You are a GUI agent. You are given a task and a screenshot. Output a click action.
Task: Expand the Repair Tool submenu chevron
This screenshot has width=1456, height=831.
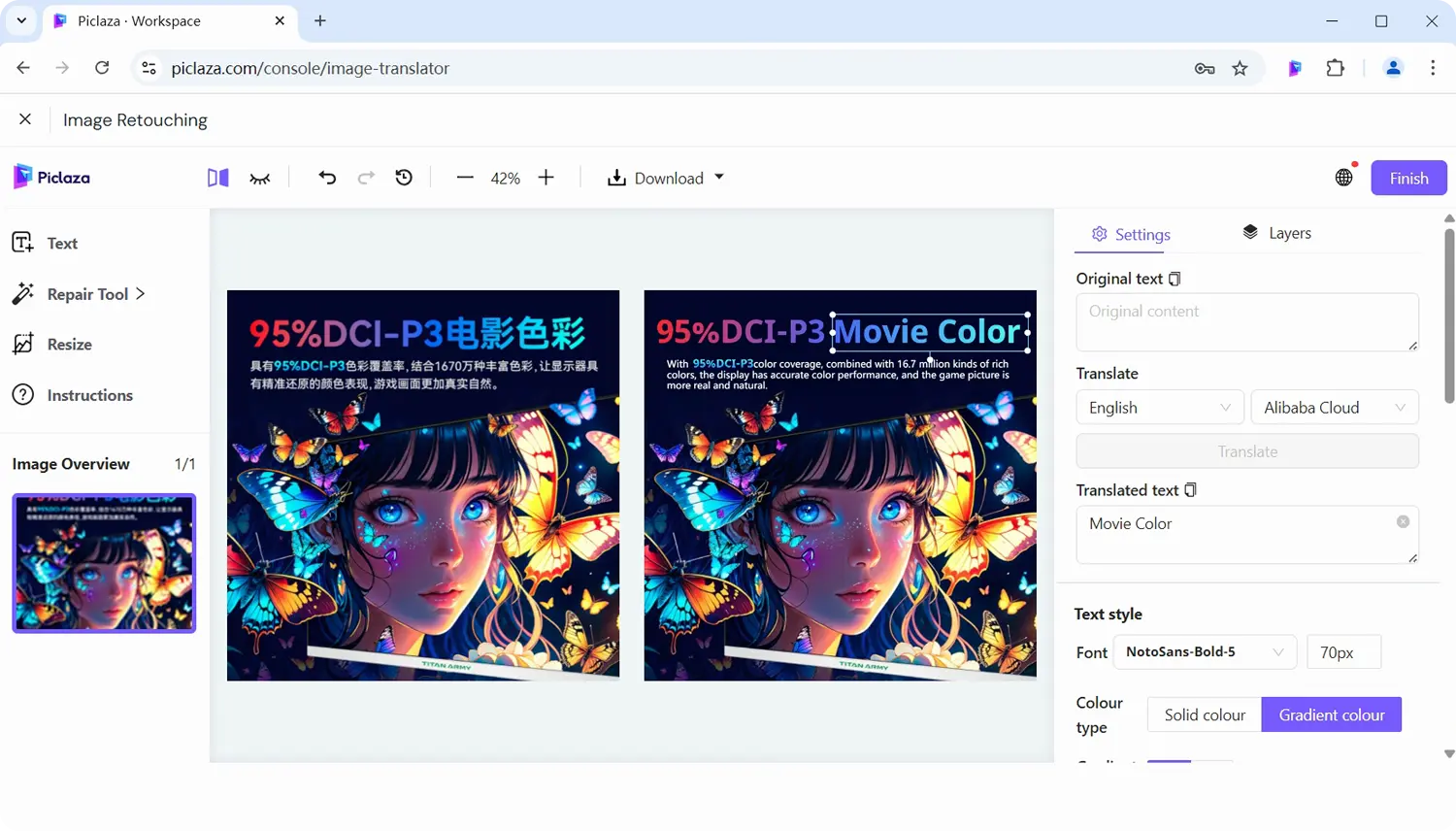[x=141, y=293]
